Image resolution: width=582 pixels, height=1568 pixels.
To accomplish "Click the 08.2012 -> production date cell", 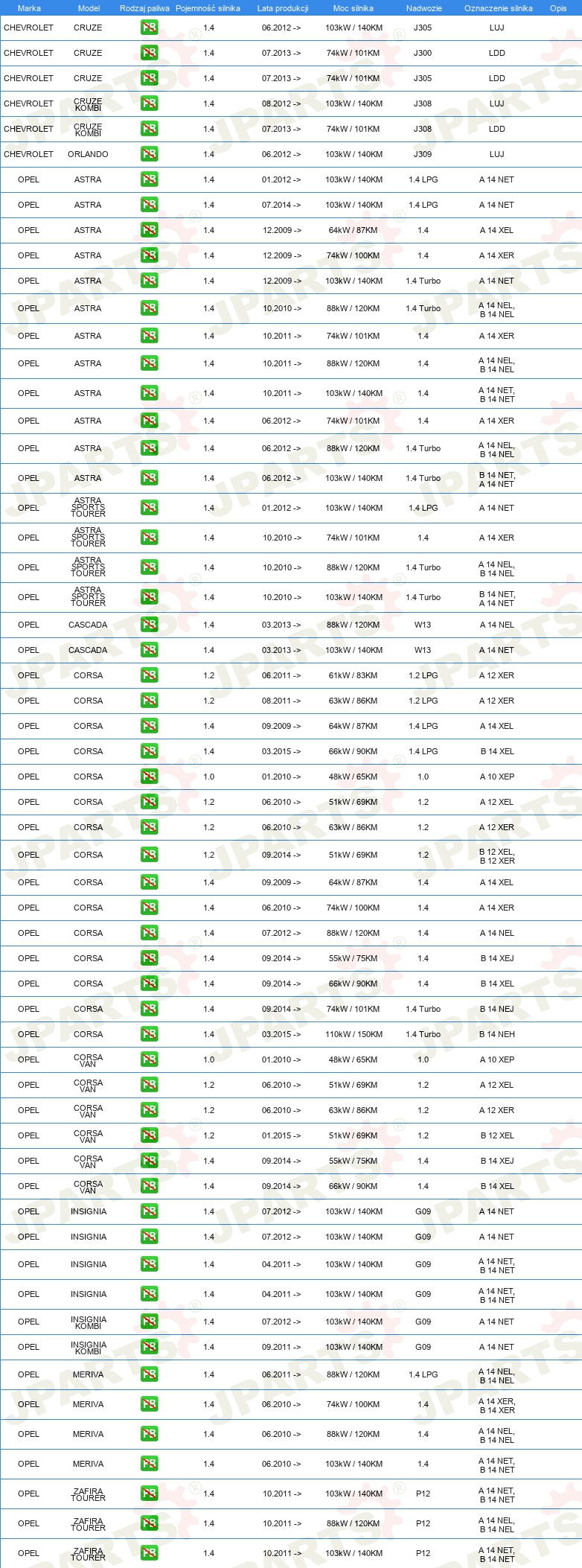I will tap(281, 103).
